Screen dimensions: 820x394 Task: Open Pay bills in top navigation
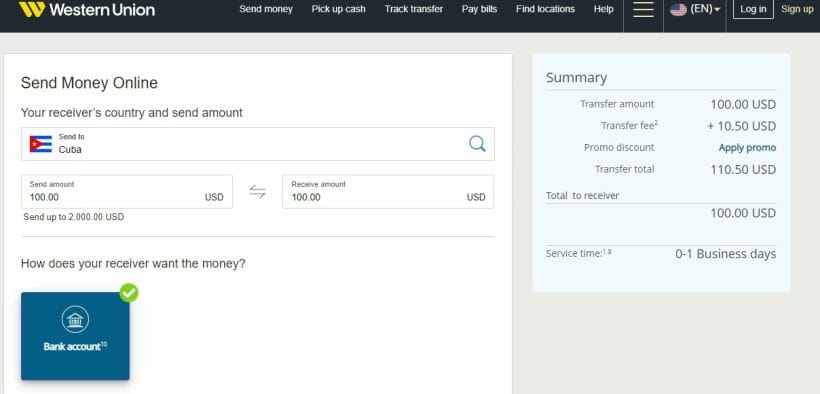coord(480,9)
